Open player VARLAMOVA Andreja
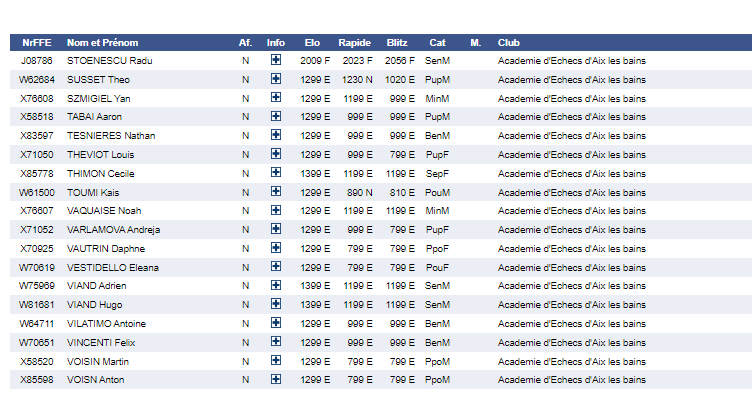 pyautogui.click(x=113, y=230)
